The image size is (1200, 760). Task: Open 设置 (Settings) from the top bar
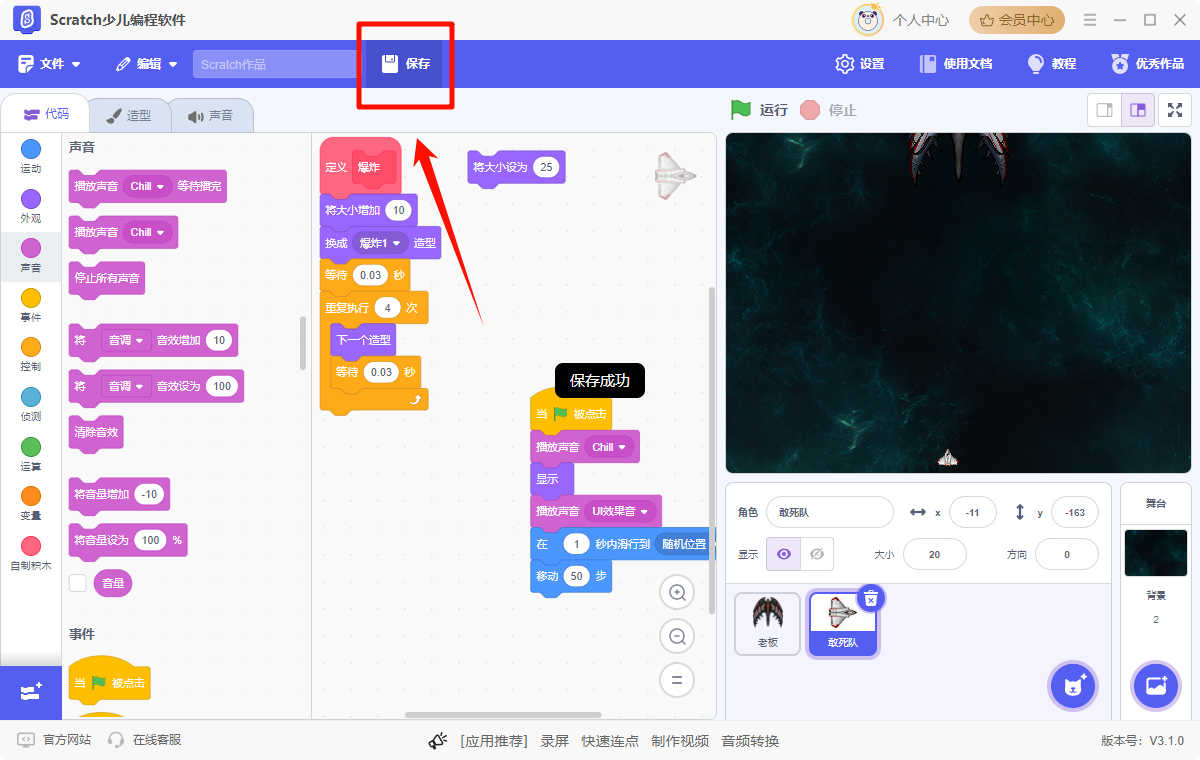click(859, 63)
